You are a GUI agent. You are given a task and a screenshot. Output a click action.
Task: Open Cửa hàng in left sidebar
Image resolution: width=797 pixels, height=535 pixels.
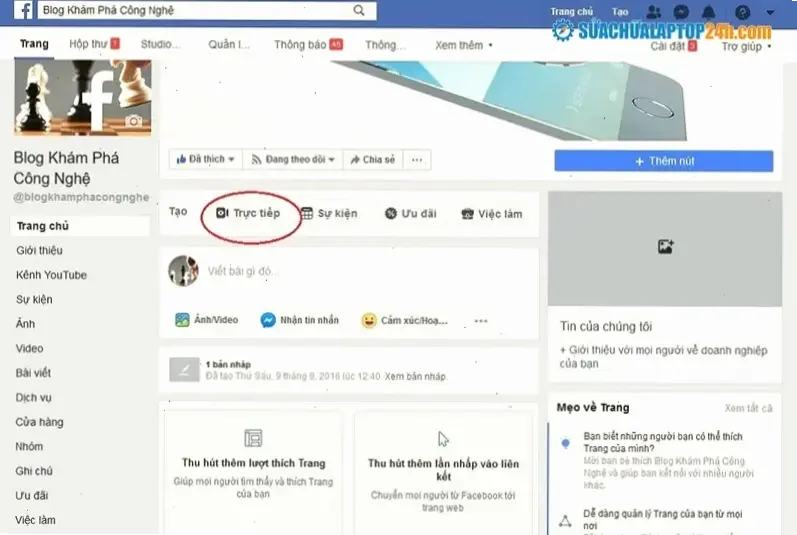click(40, 422)
